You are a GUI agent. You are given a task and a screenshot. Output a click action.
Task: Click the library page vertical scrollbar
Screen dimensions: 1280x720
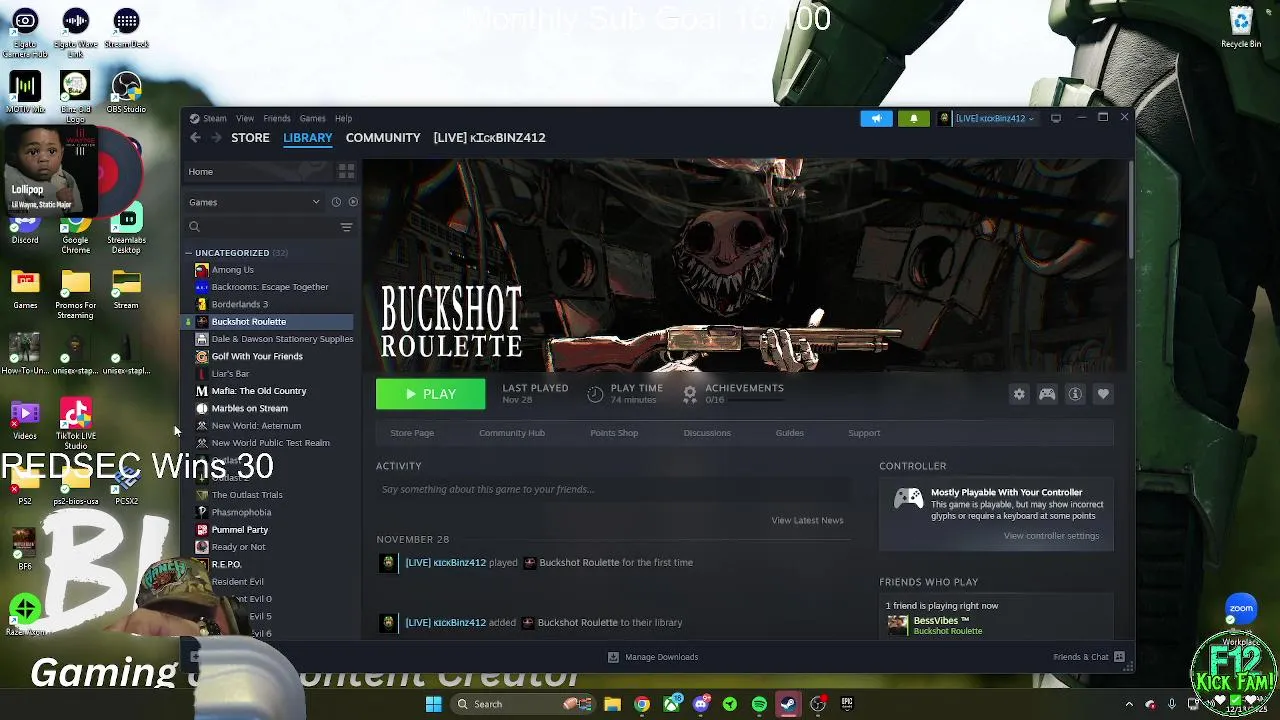point(1131,208)
